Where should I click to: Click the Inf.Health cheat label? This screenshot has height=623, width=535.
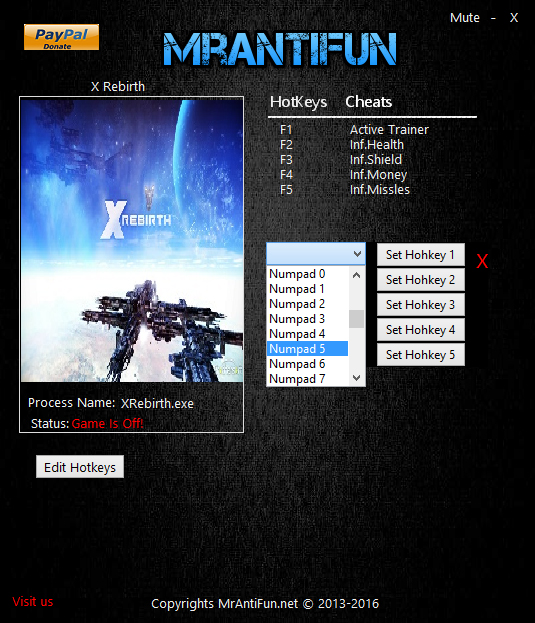click(x=377, y=145)
